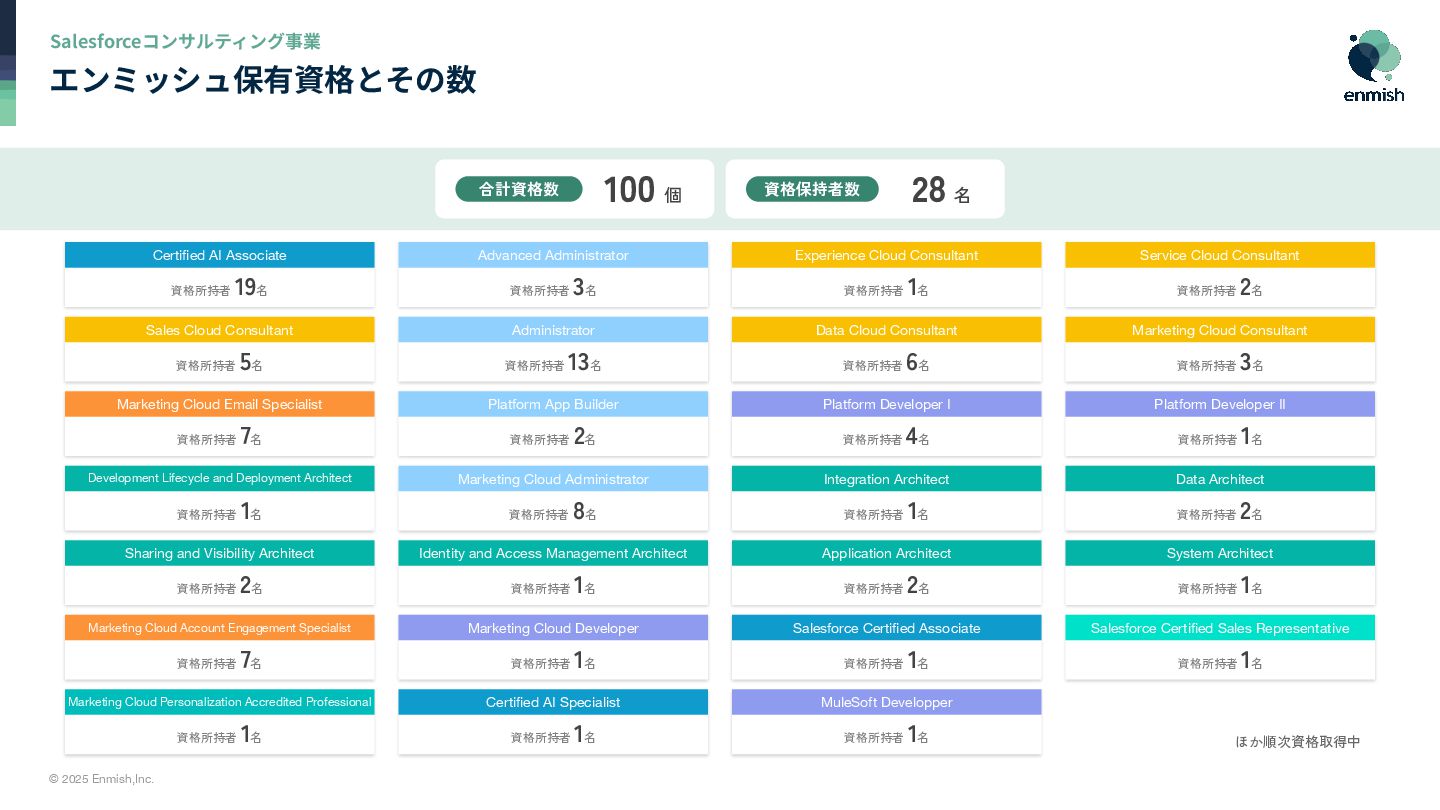Select the Salesforce Certified Associate header
The height and width of the screenshot is (810, 1440).
[886, 628]
